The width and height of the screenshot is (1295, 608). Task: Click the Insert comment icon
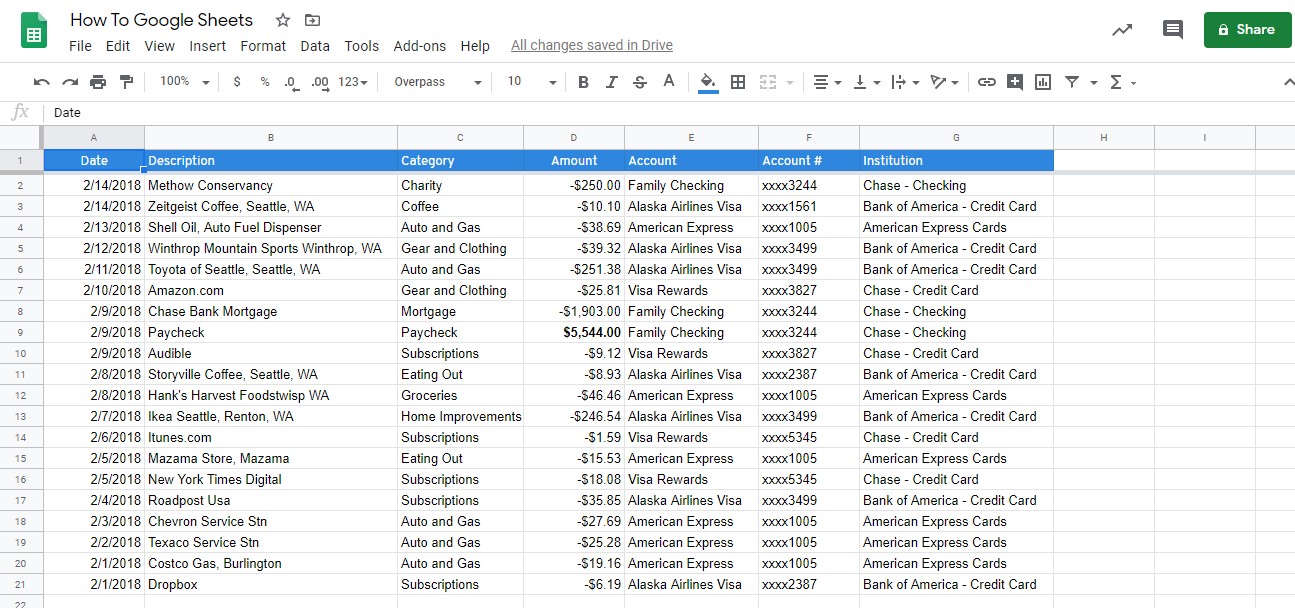[1015, 82]
